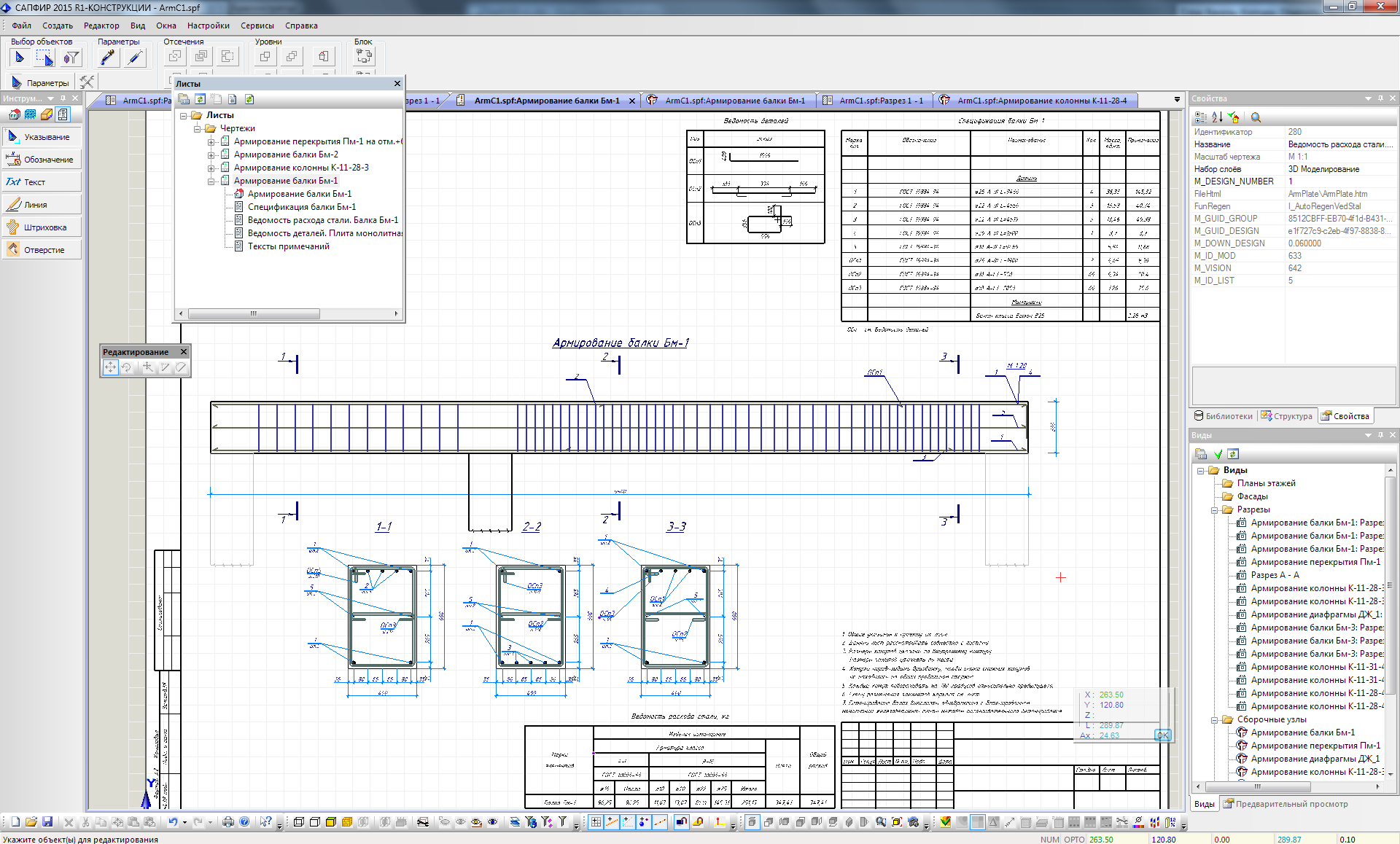Open the Структура panel tab

click(x=1287, y=416)
